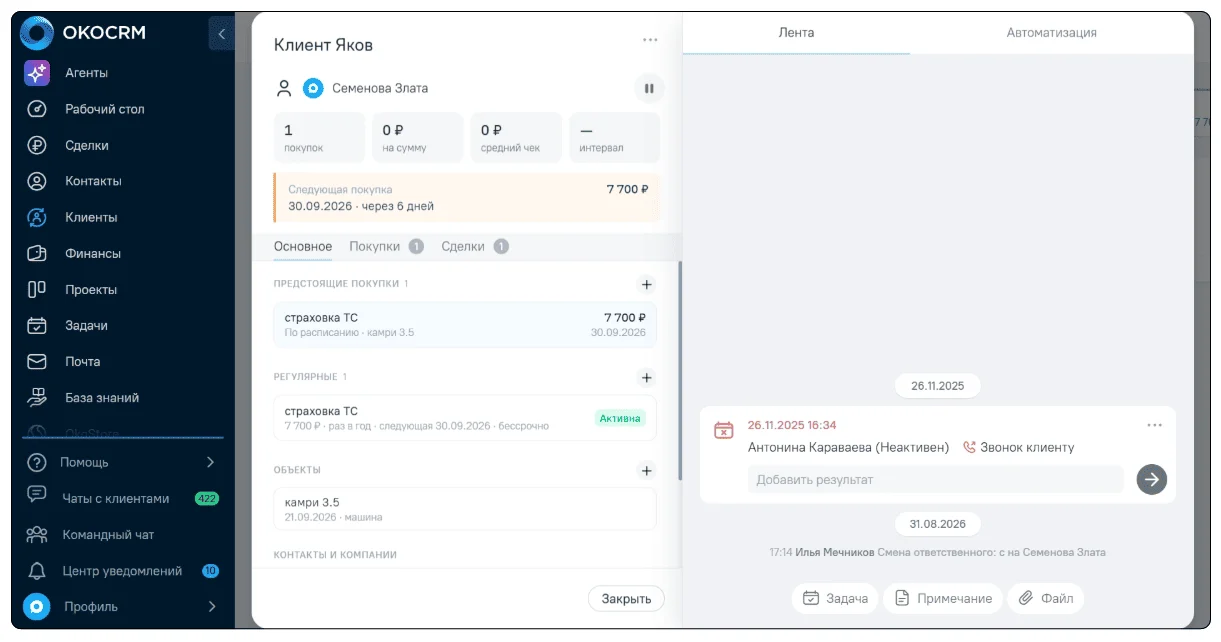Click the 26.11.2025 16:34 task date
The height and width of the screenshot is (642, 1221).
click(x=792, y=425)
